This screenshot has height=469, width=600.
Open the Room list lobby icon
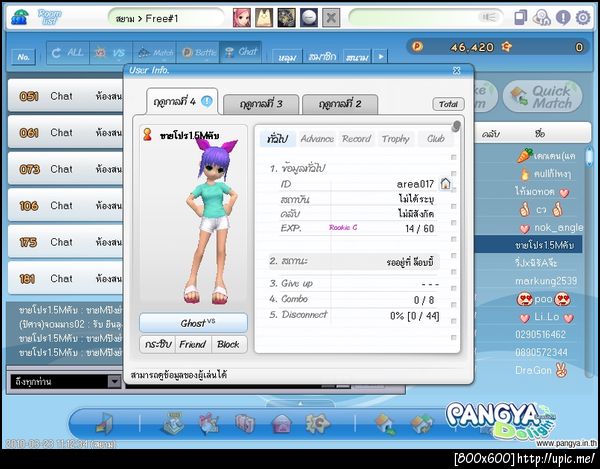(20, 17)
